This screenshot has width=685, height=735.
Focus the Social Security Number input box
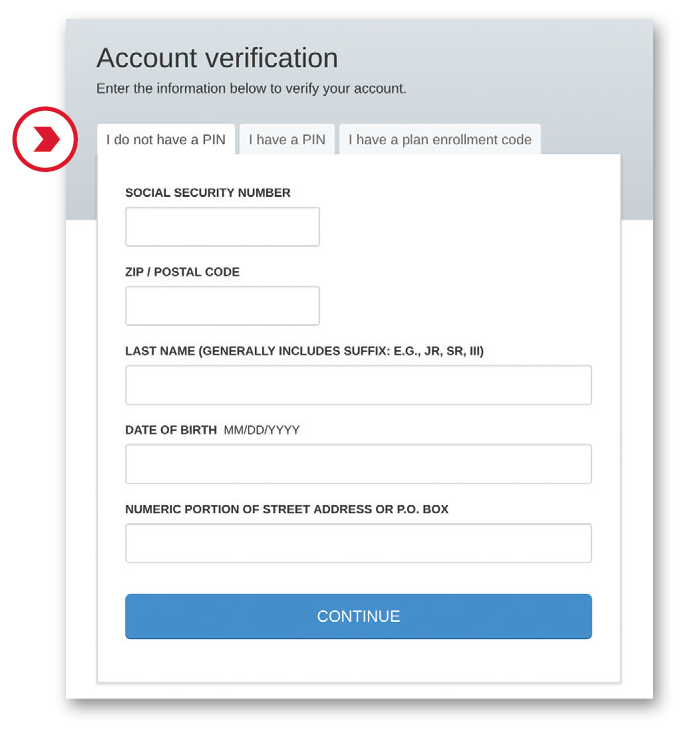pos(222,227)
